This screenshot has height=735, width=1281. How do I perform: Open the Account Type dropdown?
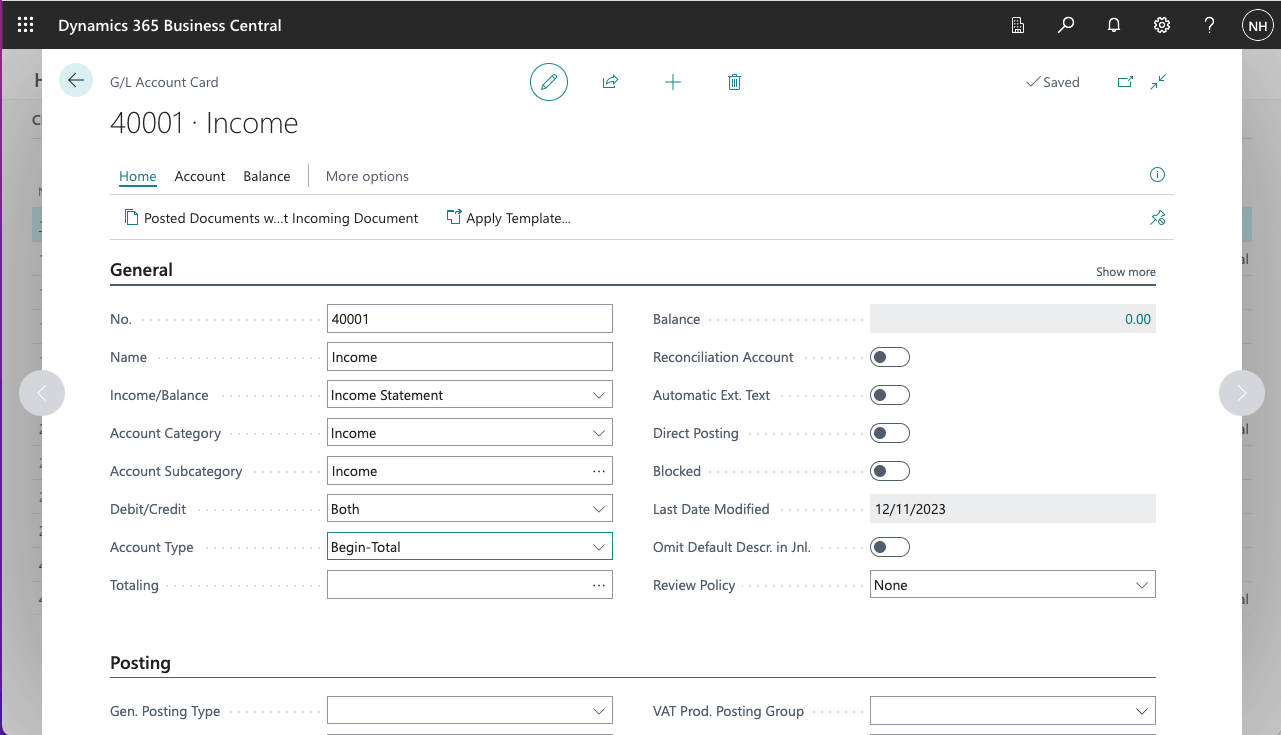pos(469,547)
